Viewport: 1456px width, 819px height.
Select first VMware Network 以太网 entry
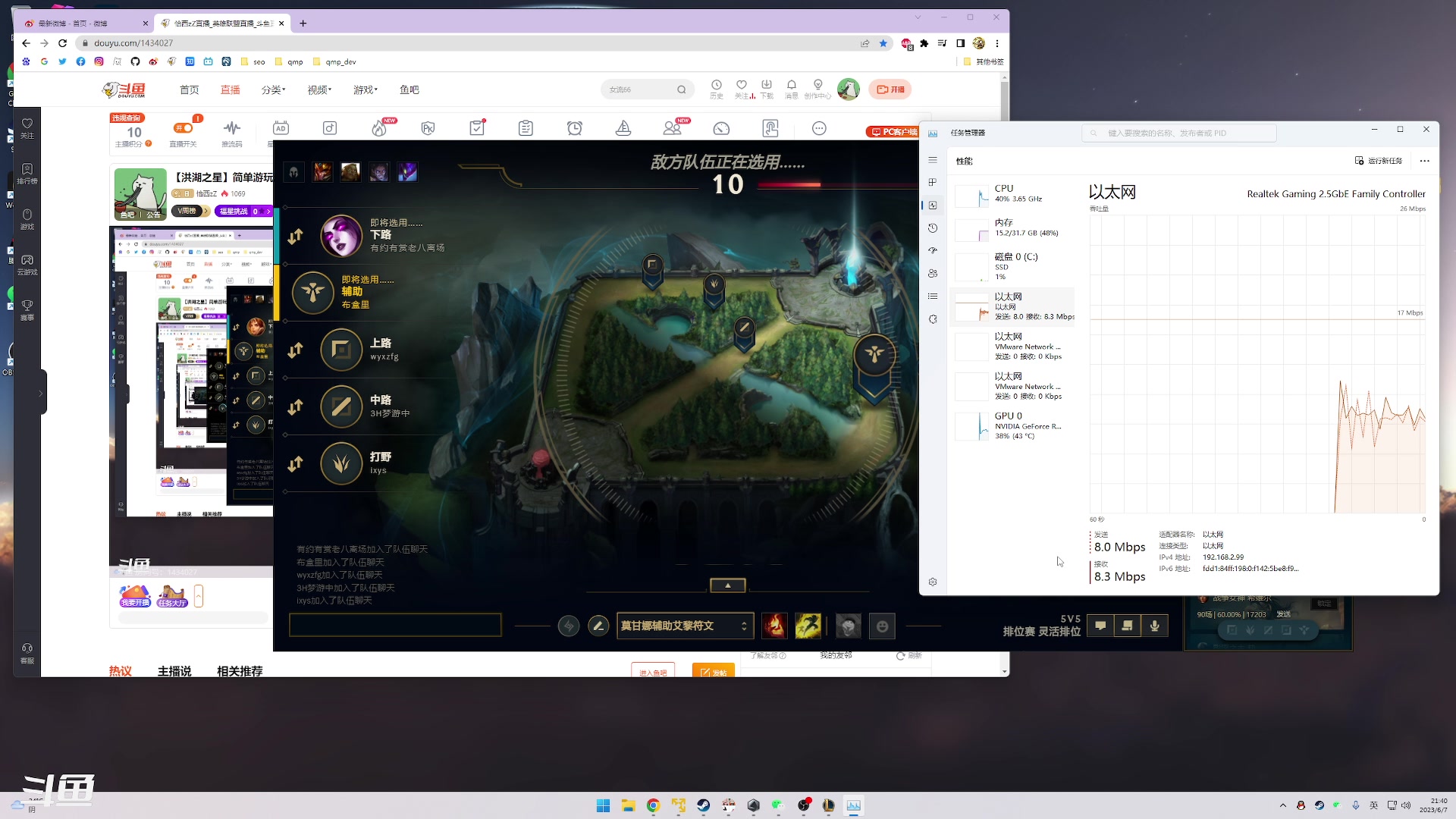pos(1013,346)
